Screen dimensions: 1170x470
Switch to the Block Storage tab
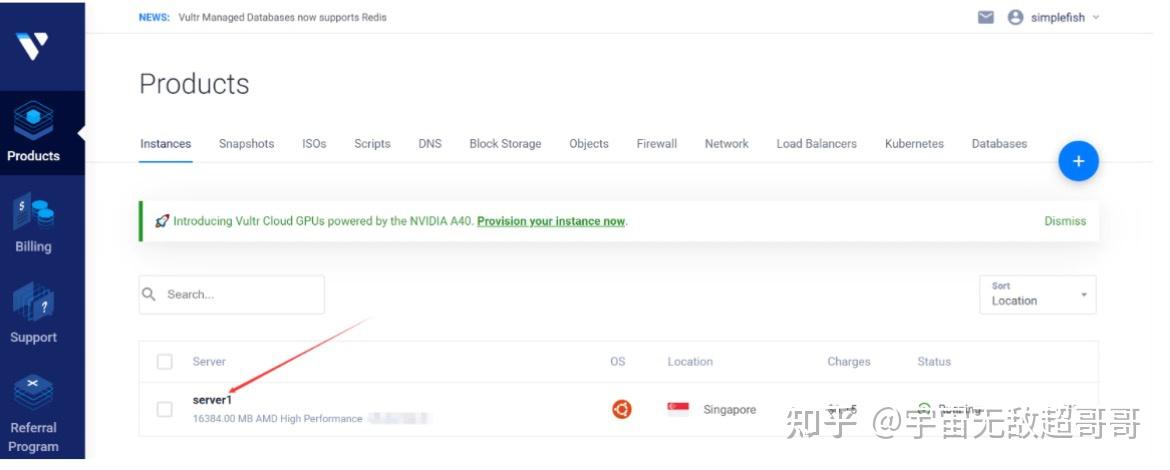point(505,144)
